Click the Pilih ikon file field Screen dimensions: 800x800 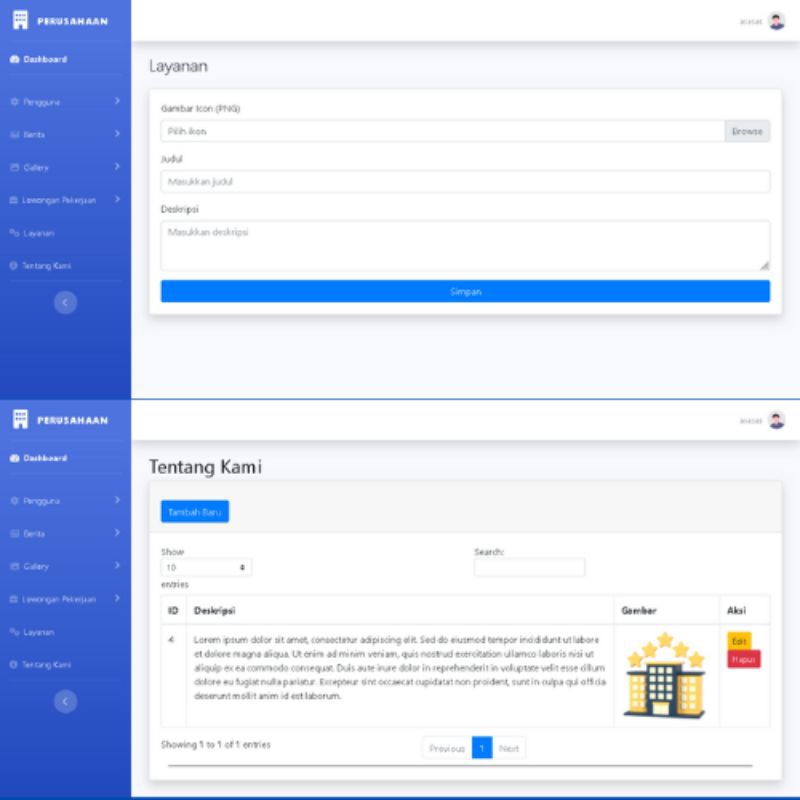pos(443,131)
